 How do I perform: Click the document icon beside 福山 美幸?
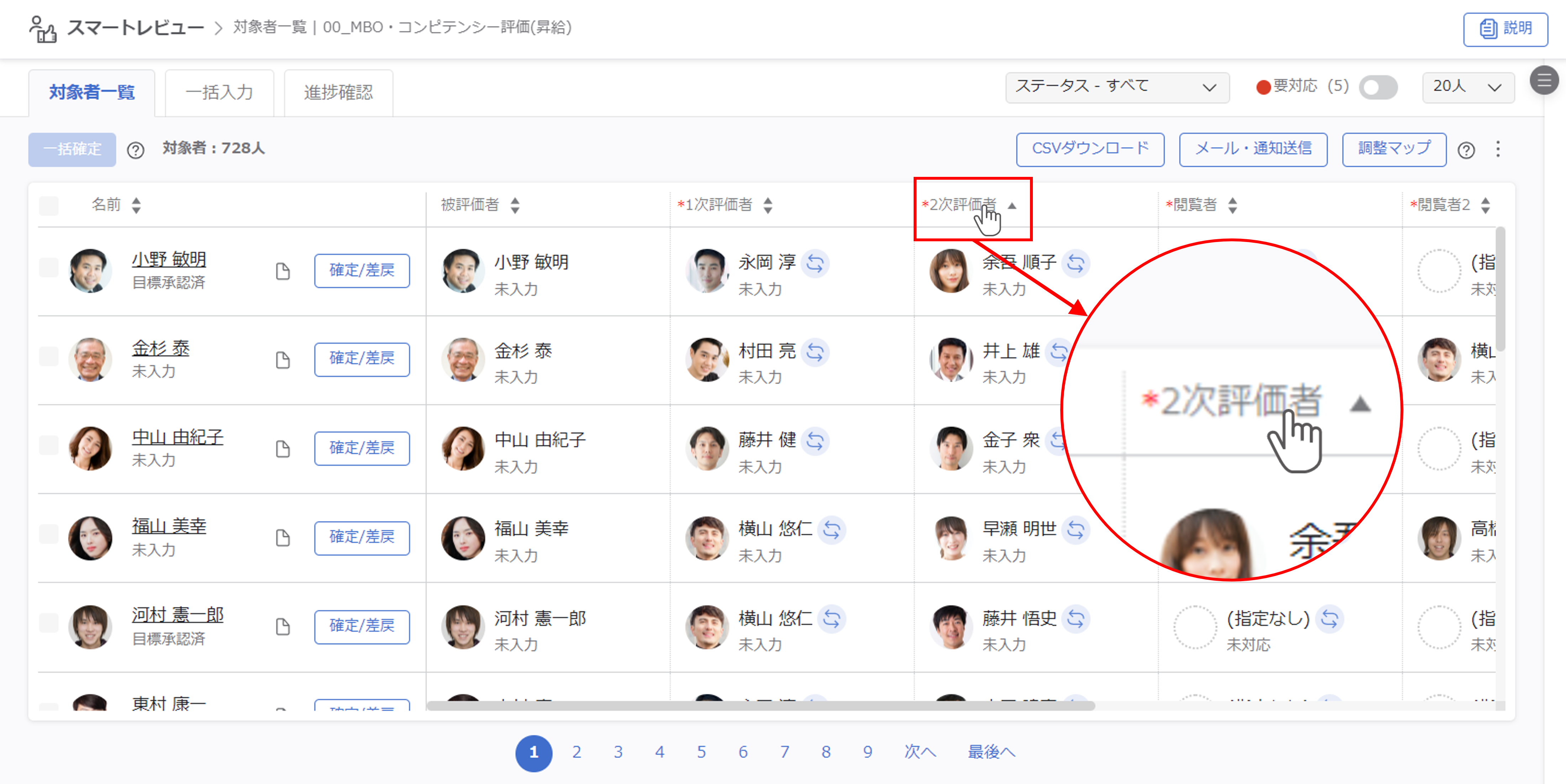tap(283, 538)
